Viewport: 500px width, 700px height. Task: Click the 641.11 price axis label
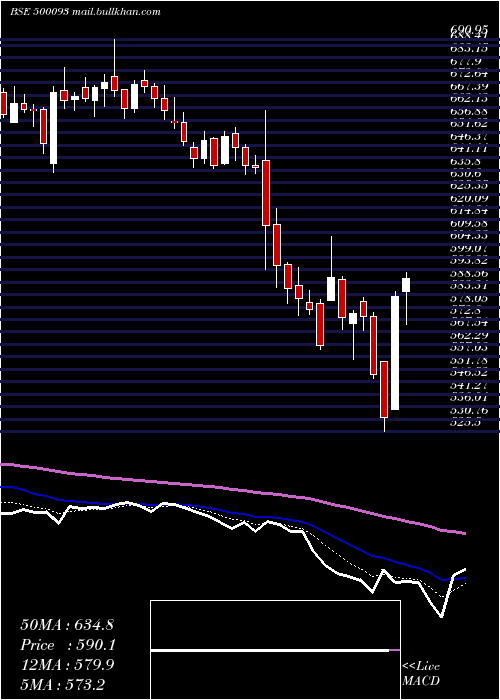468,148
